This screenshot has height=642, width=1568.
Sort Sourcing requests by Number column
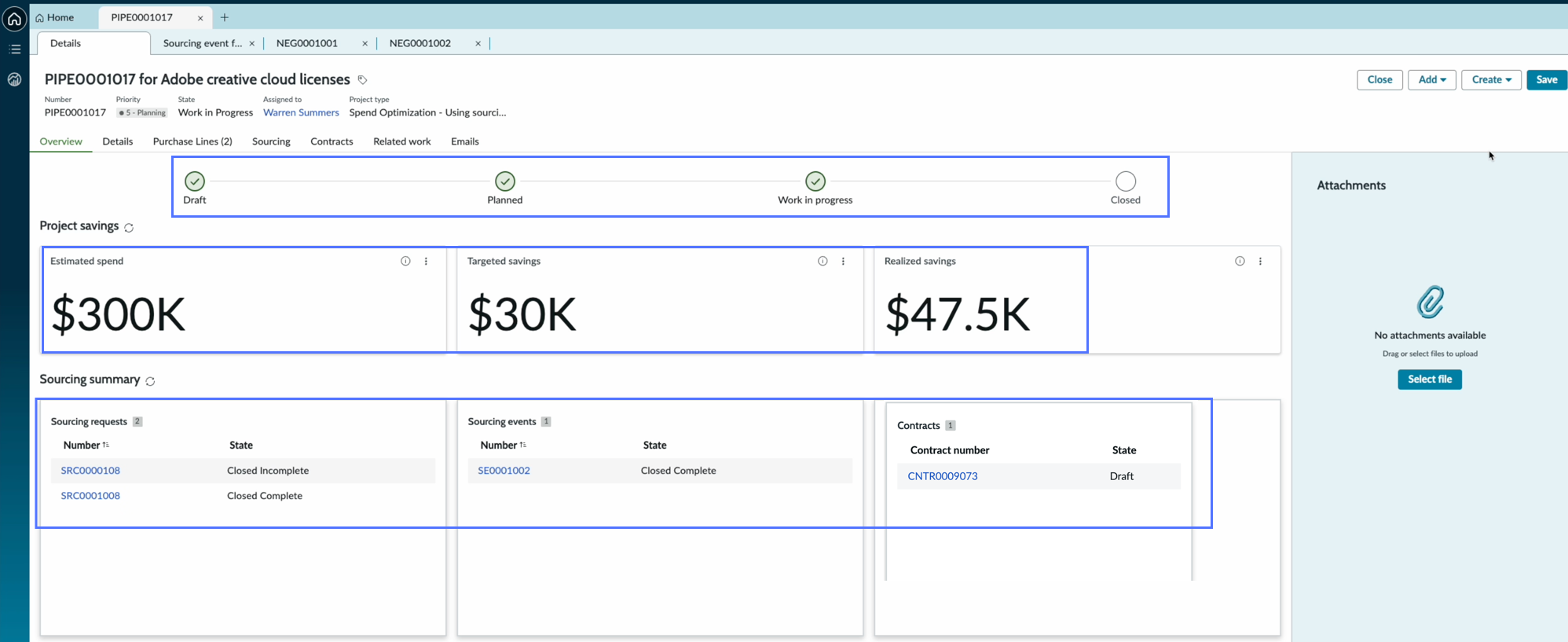coord(86,445)
